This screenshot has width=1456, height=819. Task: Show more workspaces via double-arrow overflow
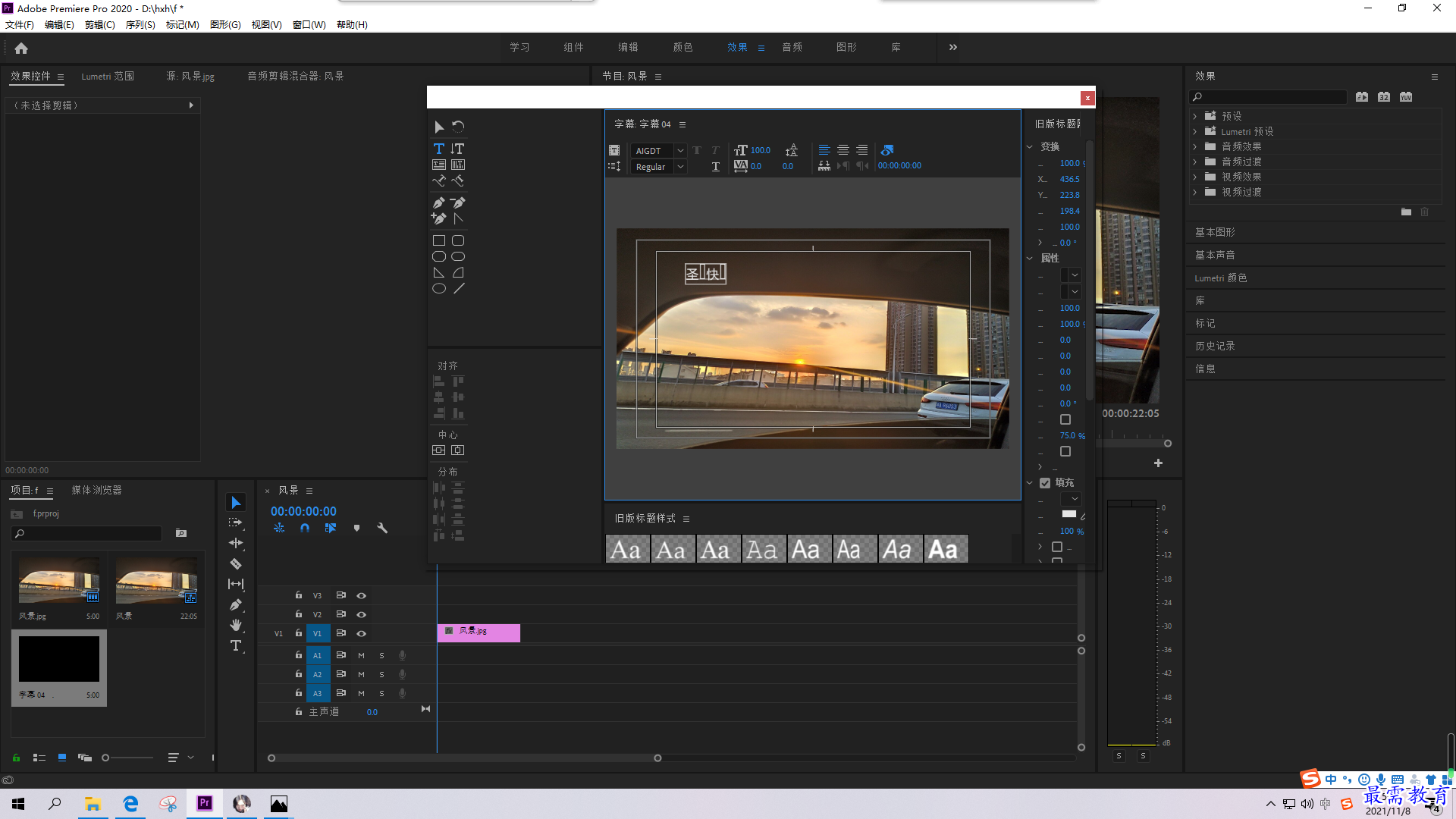(953, 47)
